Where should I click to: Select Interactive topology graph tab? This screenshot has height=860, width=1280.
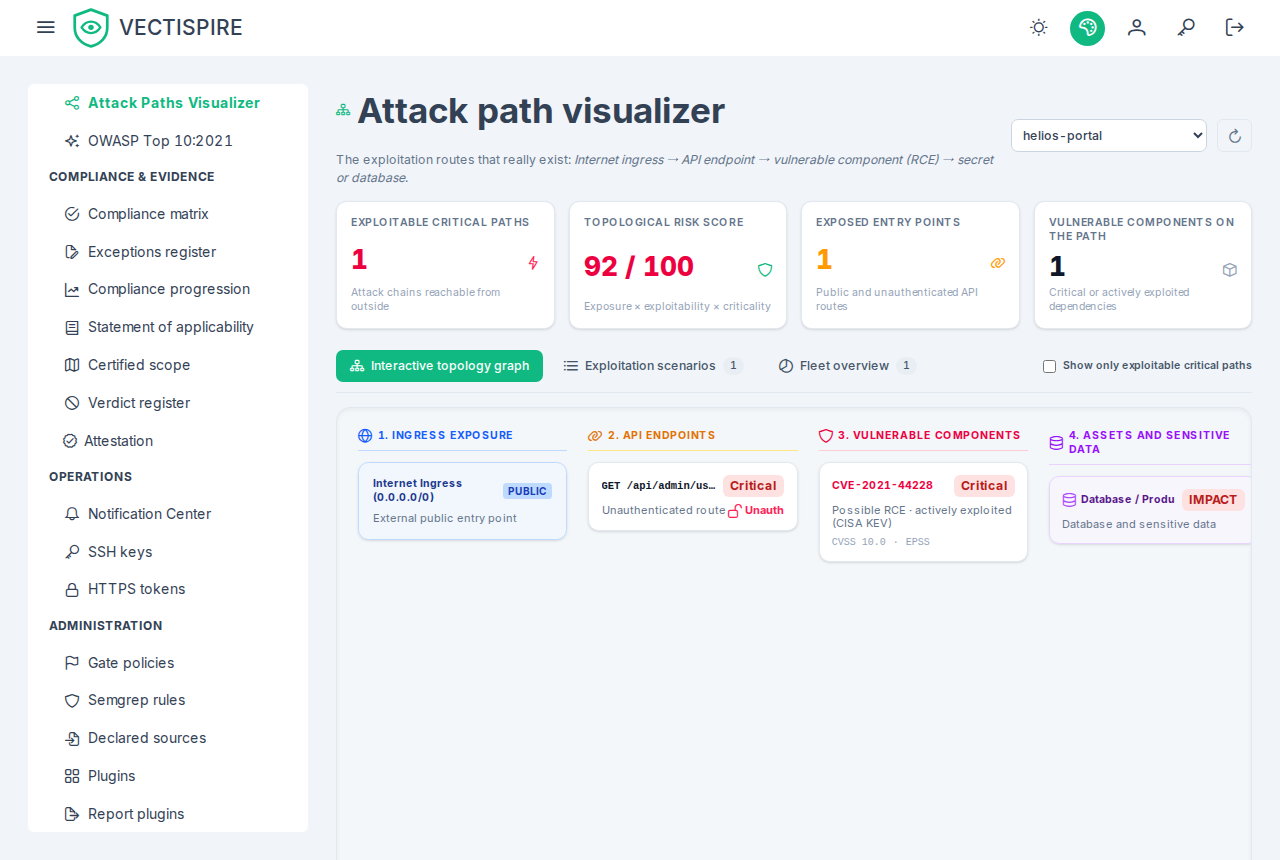pyautogui.click(x=439, y=366)
